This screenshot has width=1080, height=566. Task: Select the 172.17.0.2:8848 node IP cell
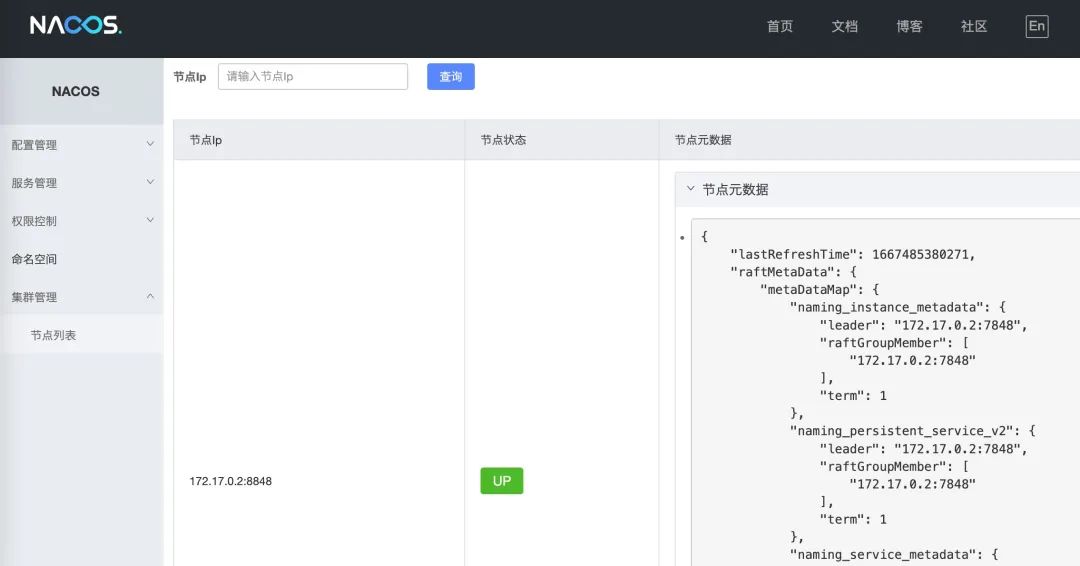231,481
